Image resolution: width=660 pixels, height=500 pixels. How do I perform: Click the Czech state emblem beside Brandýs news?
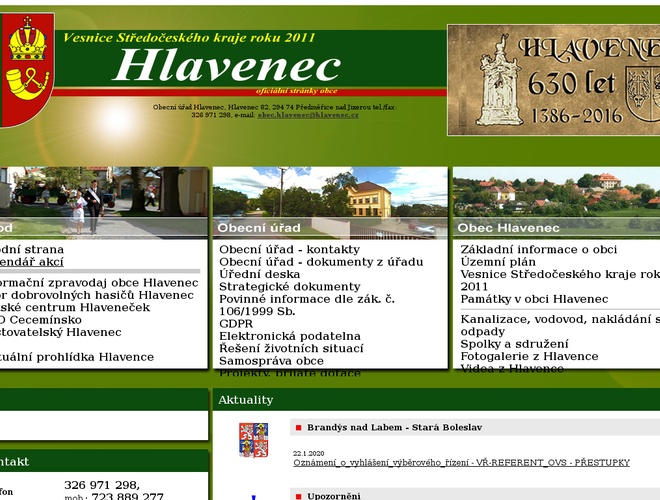[x=253, y=440]
